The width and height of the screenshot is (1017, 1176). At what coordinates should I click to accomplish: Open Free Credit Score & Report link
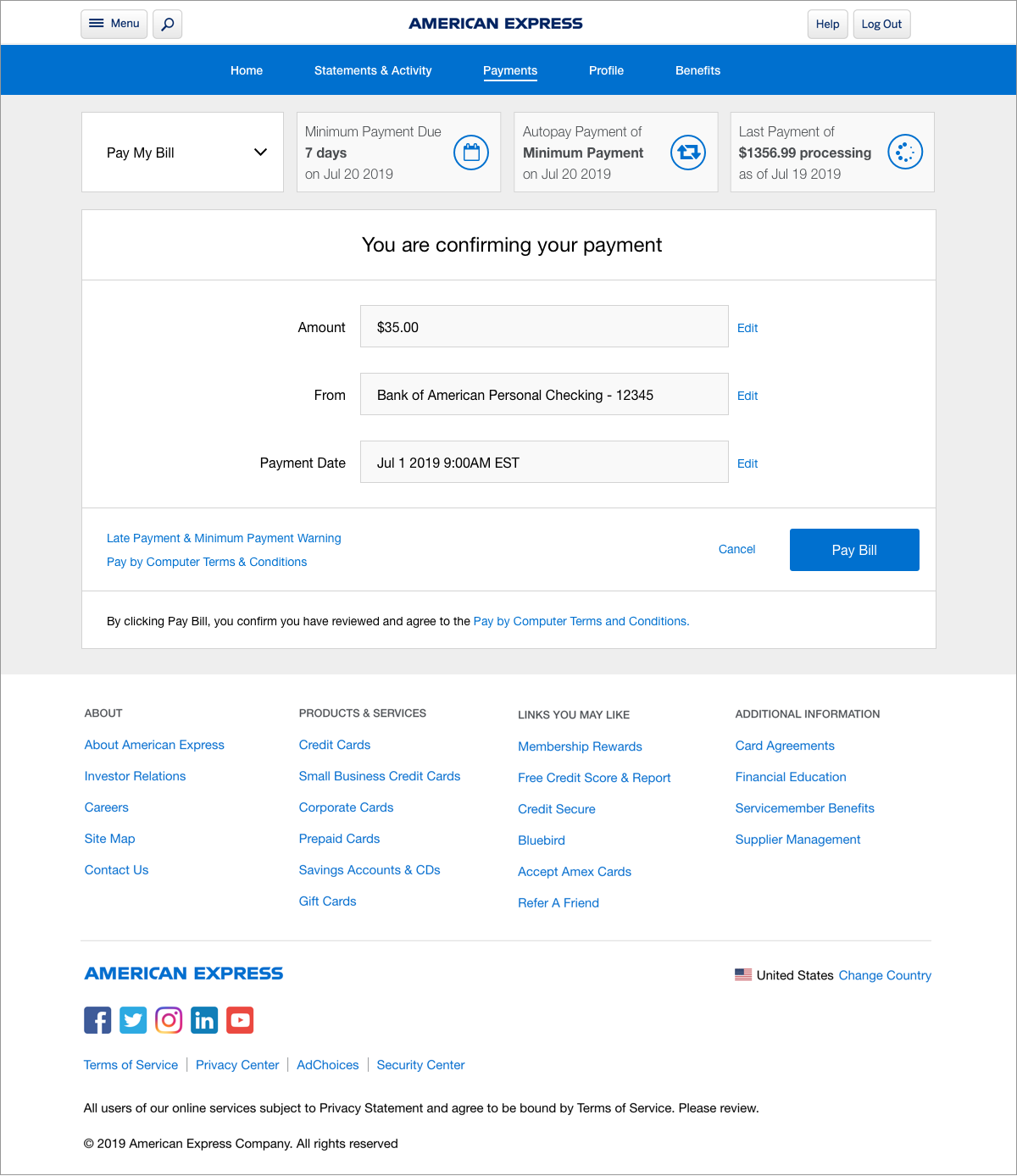[594, 778]
